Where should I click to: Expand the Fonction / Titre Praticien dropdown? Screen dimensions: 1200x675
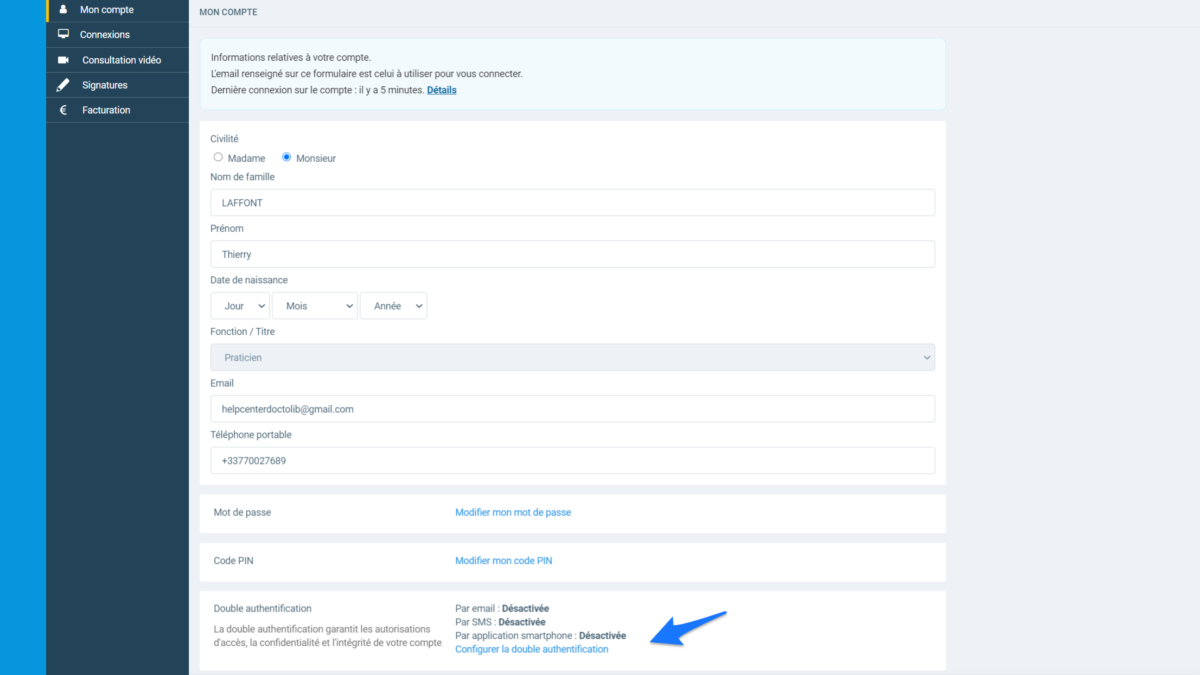pyautogui.click(x=572, y=357)
